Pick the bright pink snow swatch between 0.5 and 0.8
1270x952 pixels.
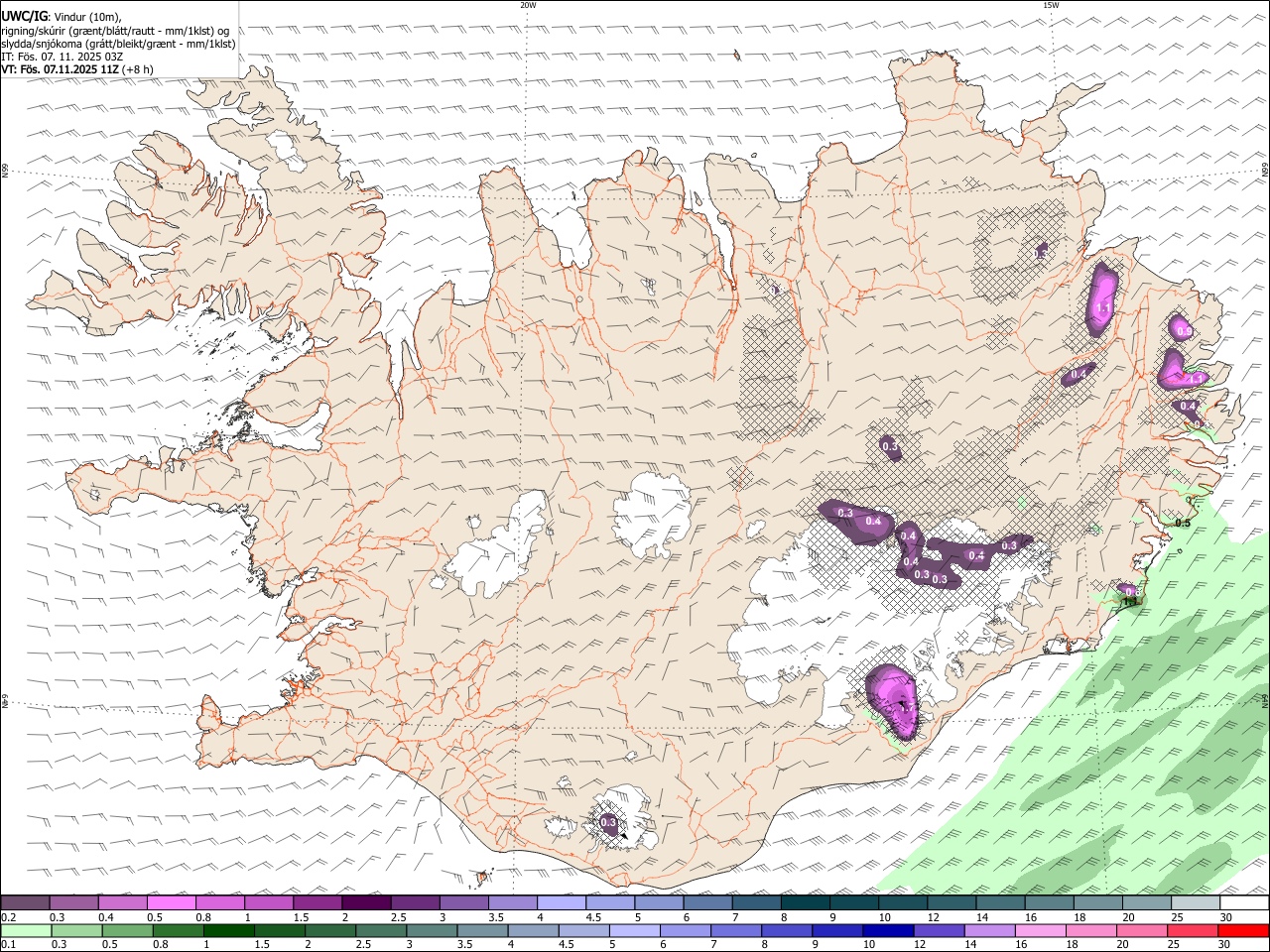pos(171,902)
